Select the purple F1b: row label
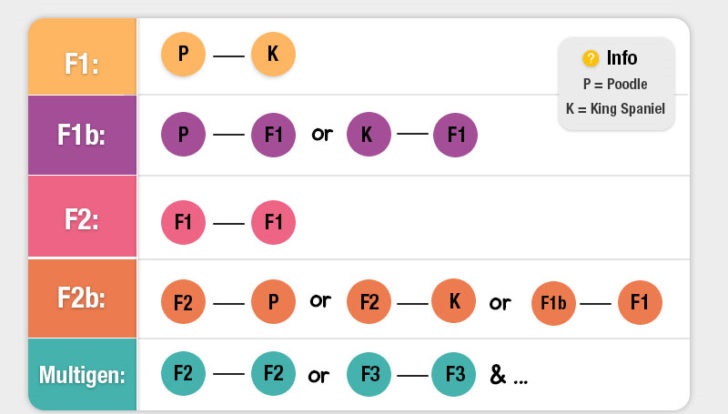728x414 pixels. coord(82,135)
